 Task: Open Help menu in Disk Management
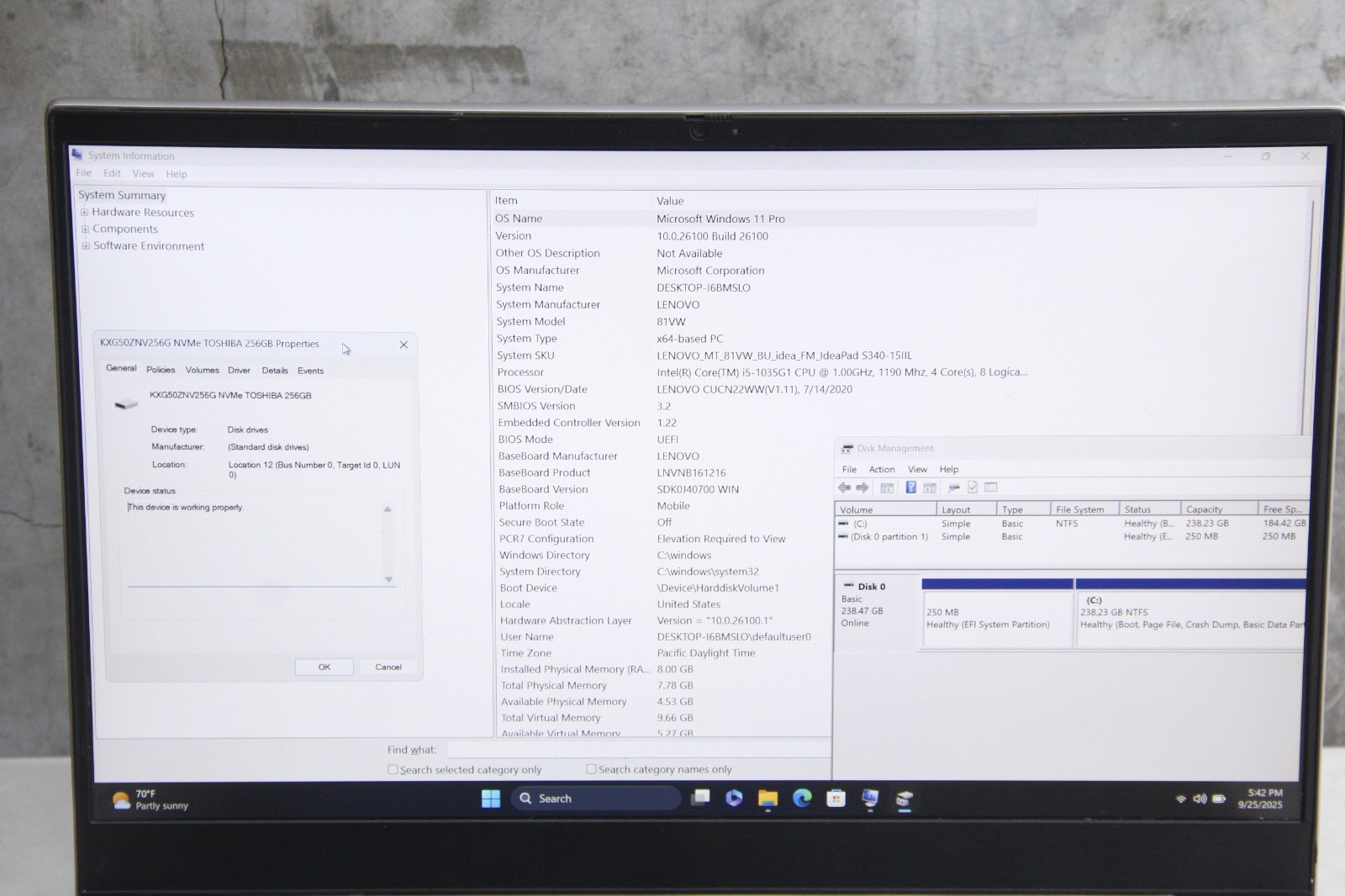949,469
